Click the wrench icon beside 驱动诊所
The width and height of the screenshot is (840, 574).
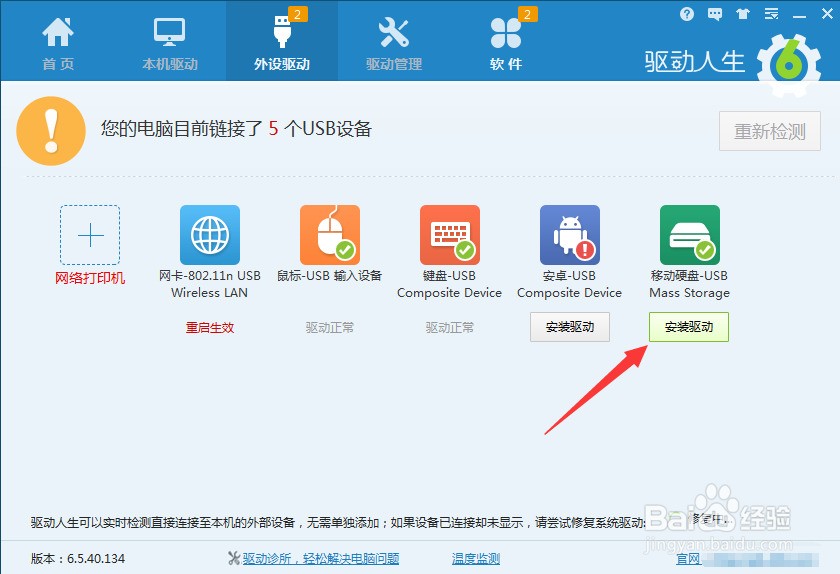click(x=234, y=558)
